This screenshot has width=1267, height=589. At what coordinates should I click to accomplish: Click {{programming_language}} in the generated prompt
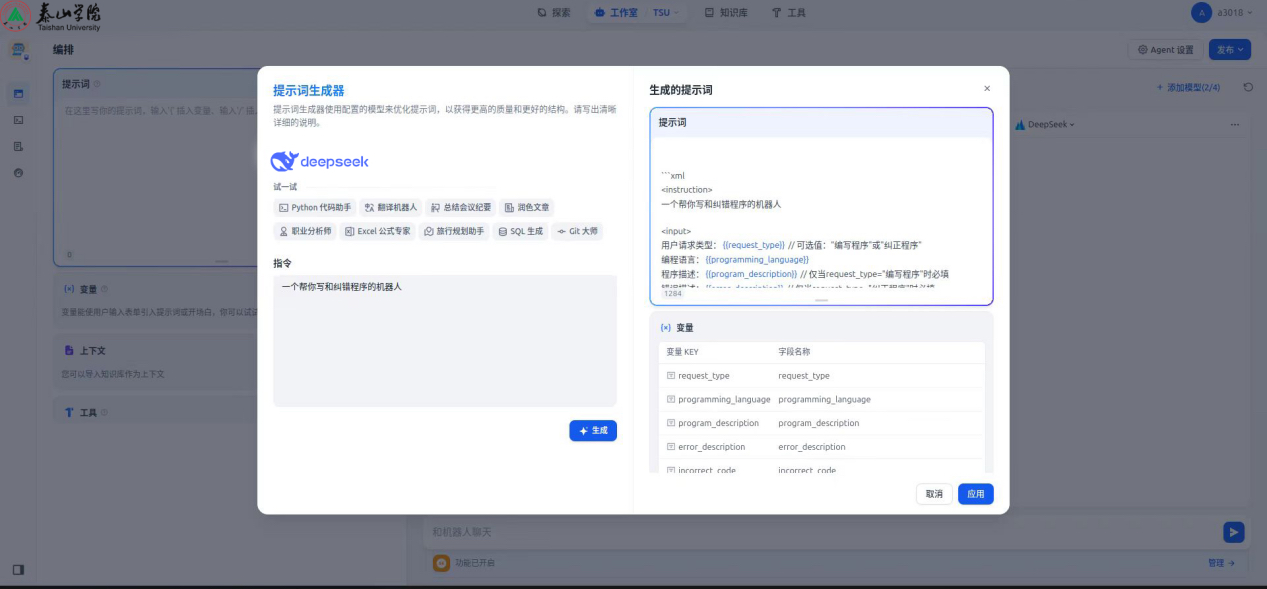point(757,260)
